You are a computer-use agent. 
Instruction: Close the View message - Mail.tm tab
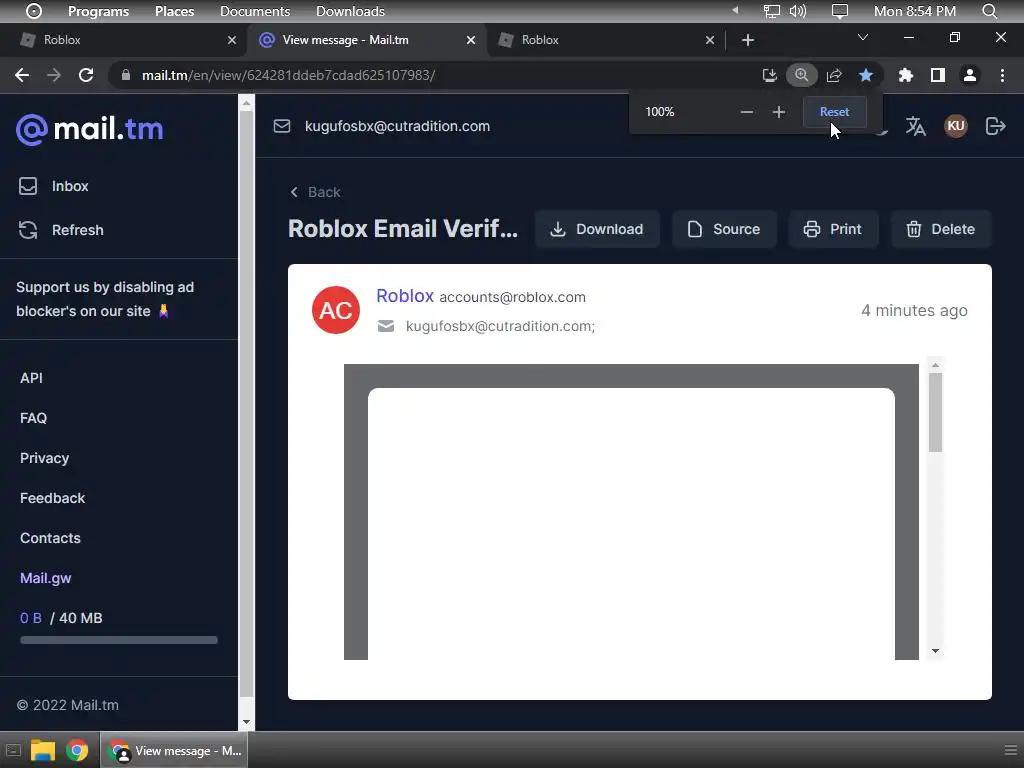pyautogui.click(x=471, y=40)
